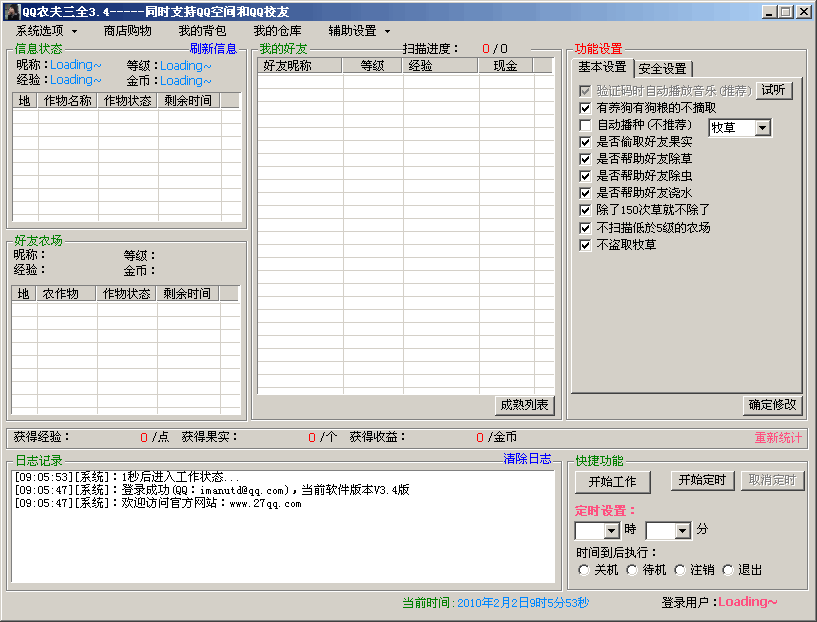The width and height of the screenshot is (817, 622).
Task: Click the 好友昵称 column header
Action: (300, 66)
